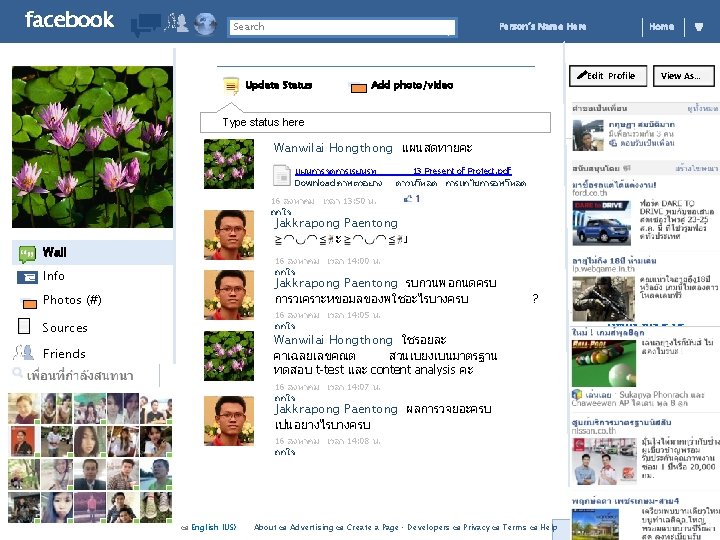Click Edit Profile button
This screenshot has width=720, height=540.
[608, 76]
